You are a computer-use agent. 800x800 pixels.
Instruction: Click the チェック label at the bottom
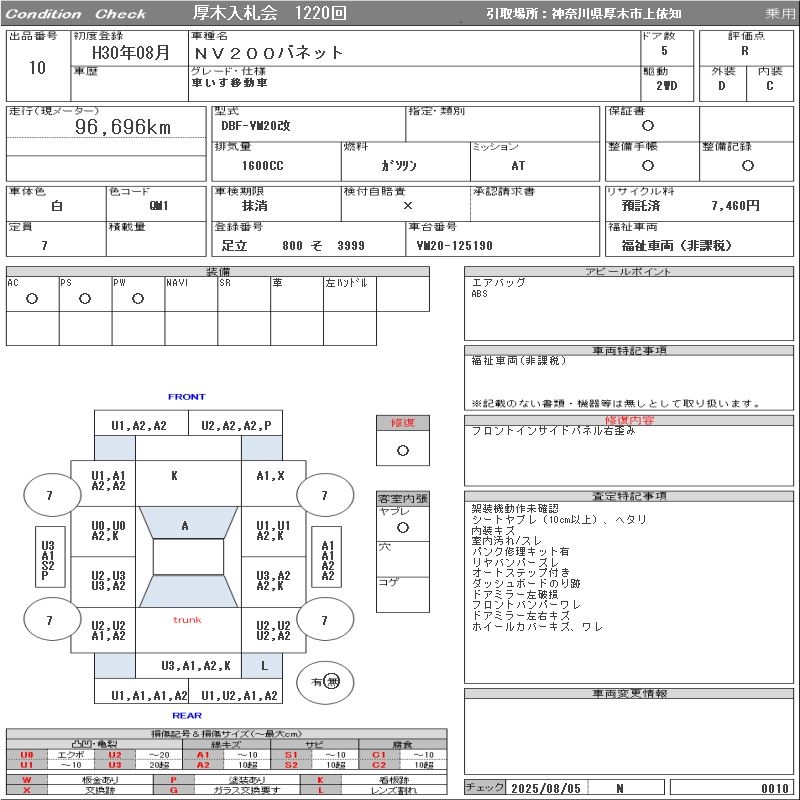click(486, 788)
